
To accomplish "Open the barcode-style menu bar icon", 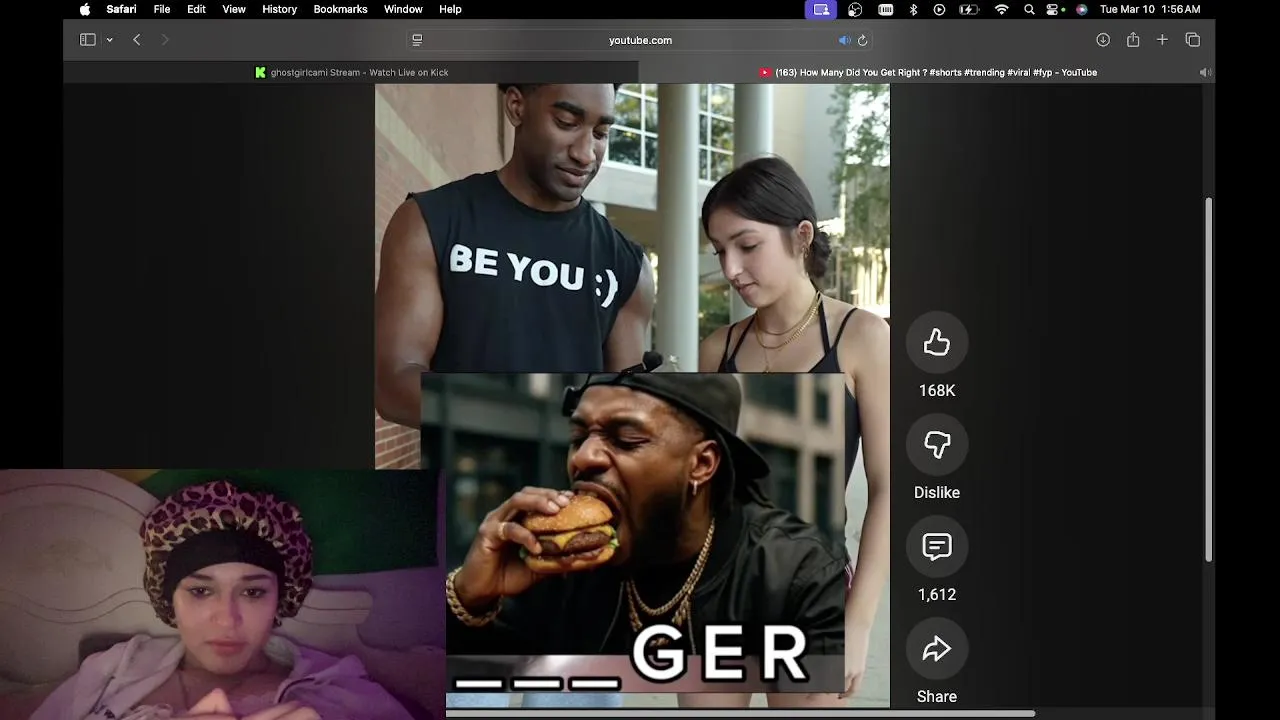I will pyautogui.click(x=885, y=9).
